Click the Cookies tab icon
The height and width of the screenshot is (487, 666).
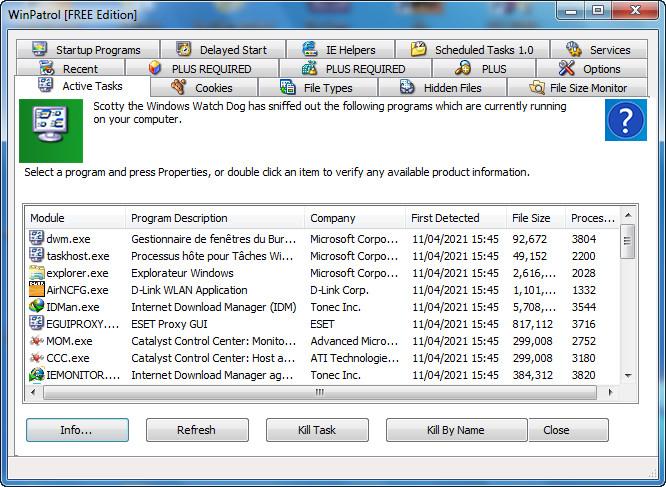pos(179,87)
